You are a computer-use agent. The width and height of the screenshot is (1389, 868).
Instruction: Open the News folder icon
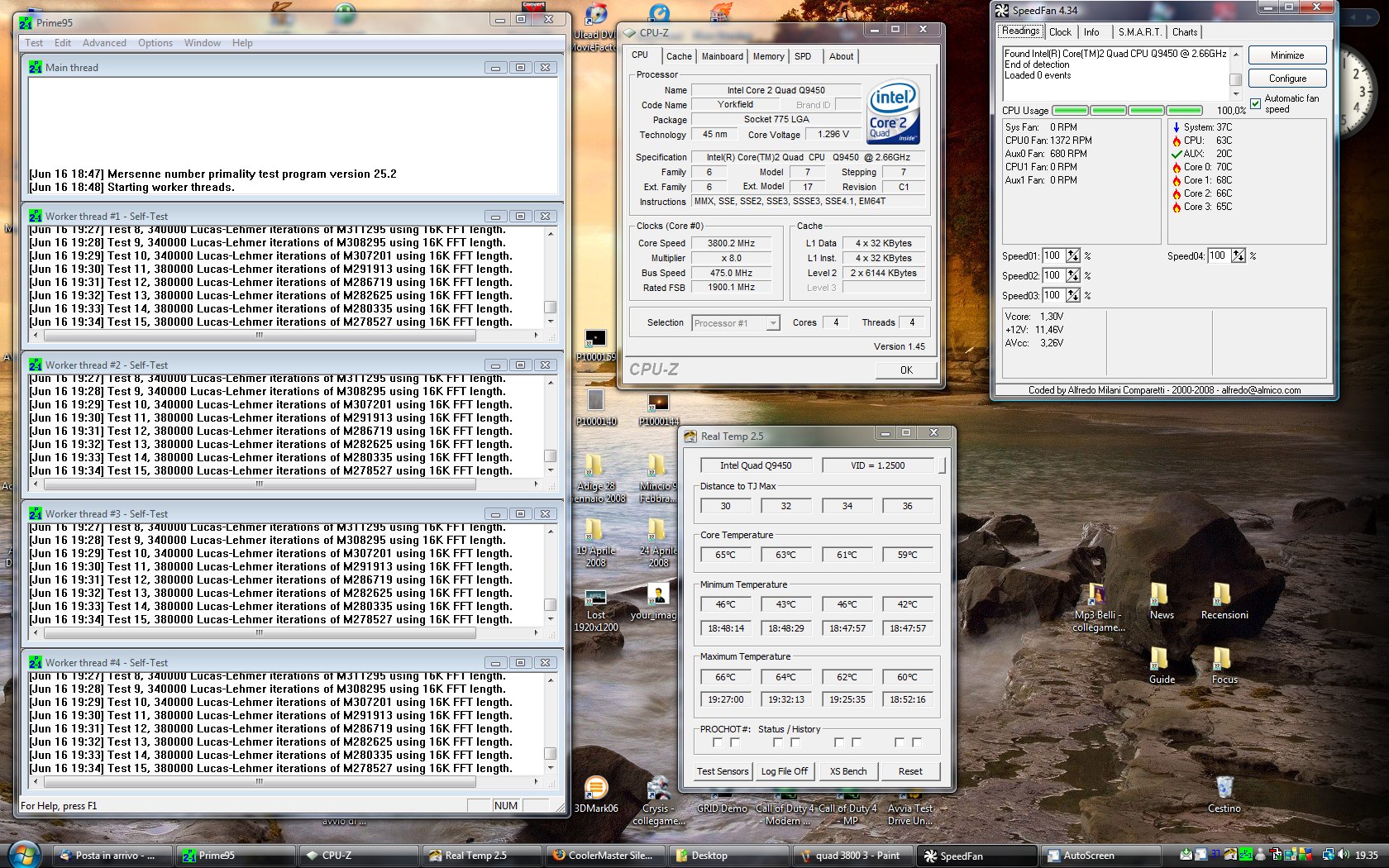point(1161,601)
